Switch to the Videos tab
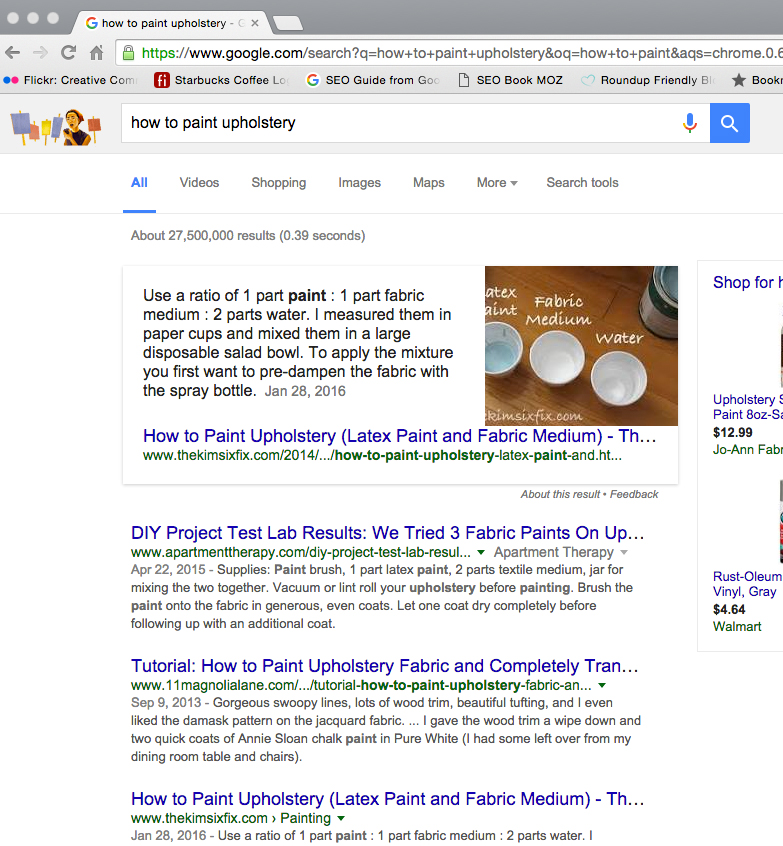The height and width of the screenshot is (846, 783). click(x=199, y=183)
